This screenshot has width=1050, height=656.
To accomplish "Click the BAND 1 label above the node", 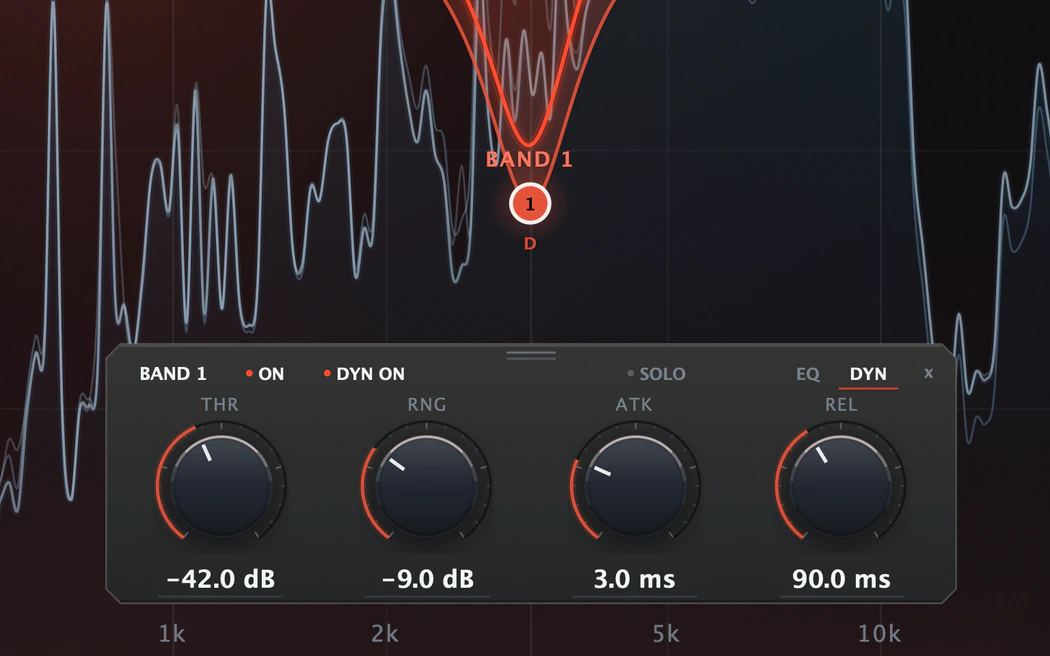I will 529,159.
